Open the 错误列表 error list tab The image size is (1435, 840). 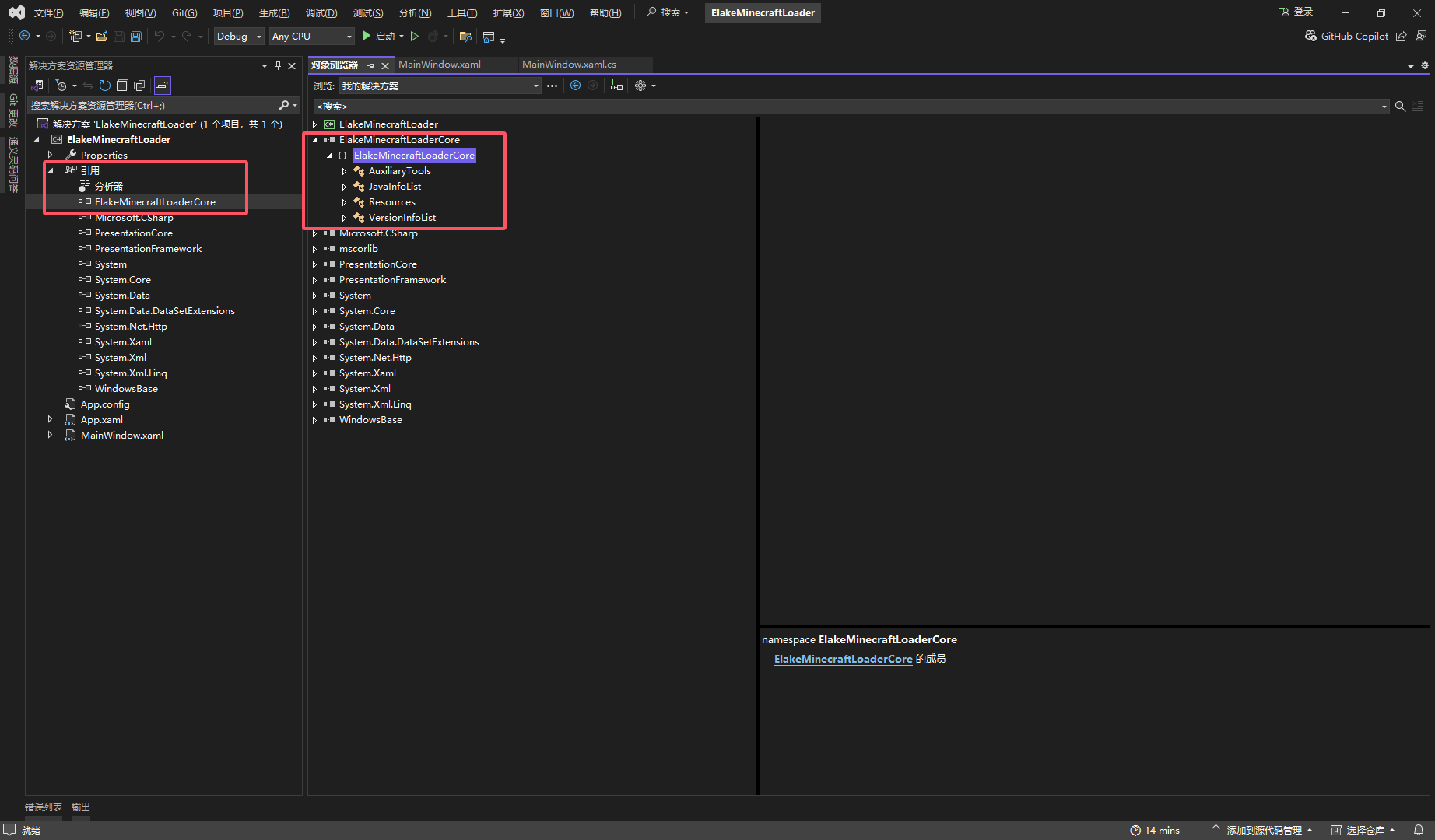click(x=44, y=807)
